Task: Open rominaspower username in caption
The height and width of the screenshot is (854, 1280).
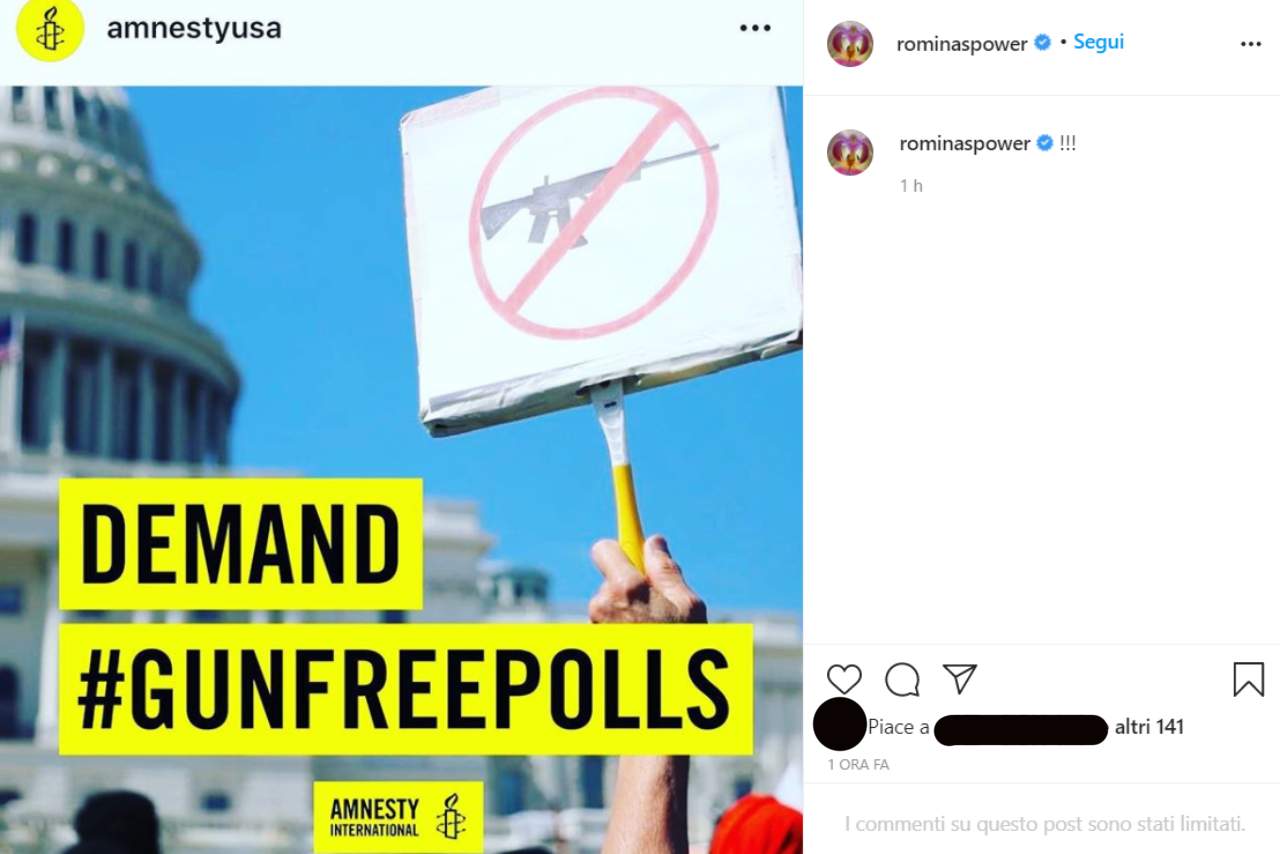Action: pos(965,143)
